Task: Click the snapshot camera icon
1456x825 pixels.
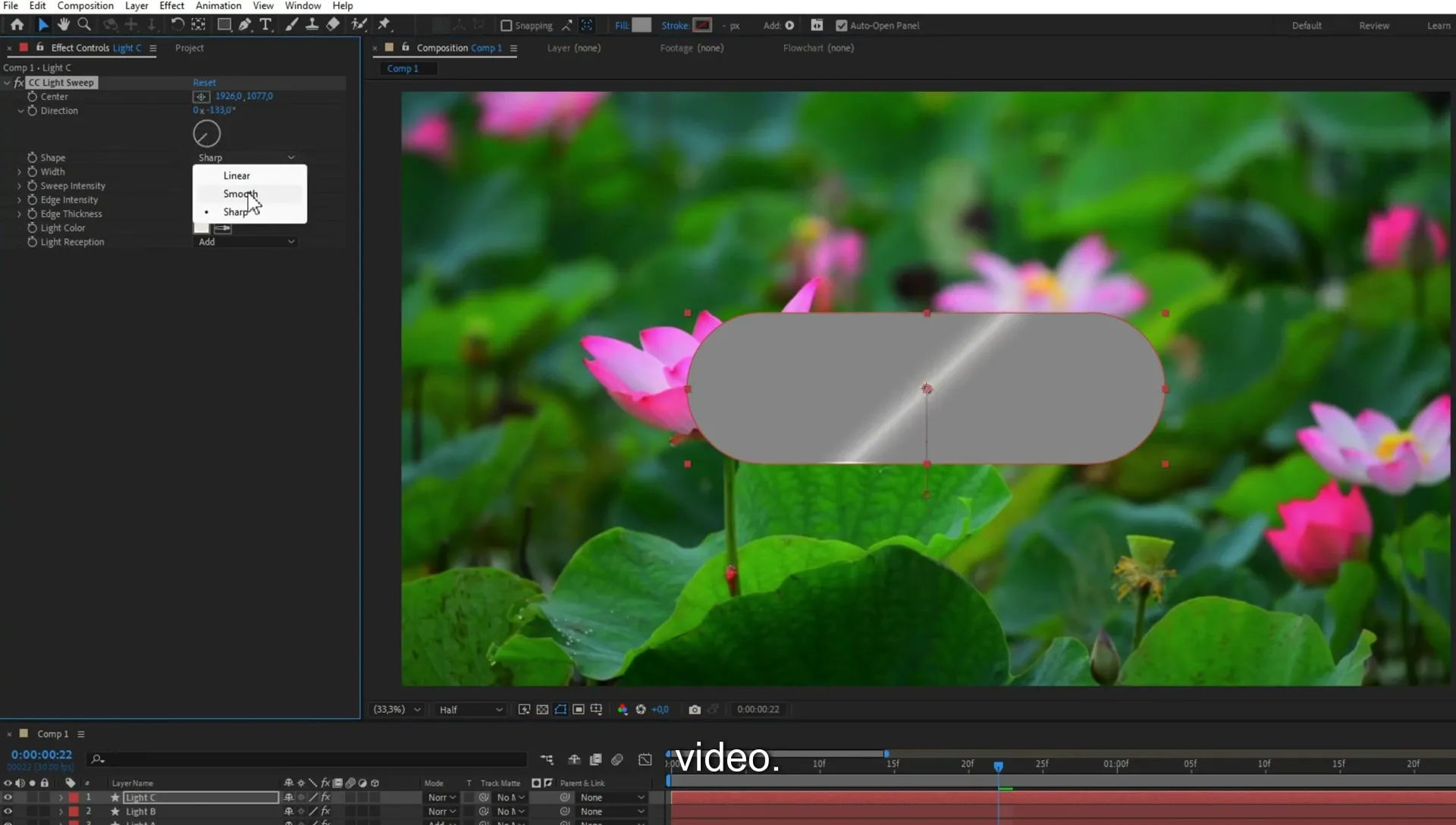Action: point(695,710)
